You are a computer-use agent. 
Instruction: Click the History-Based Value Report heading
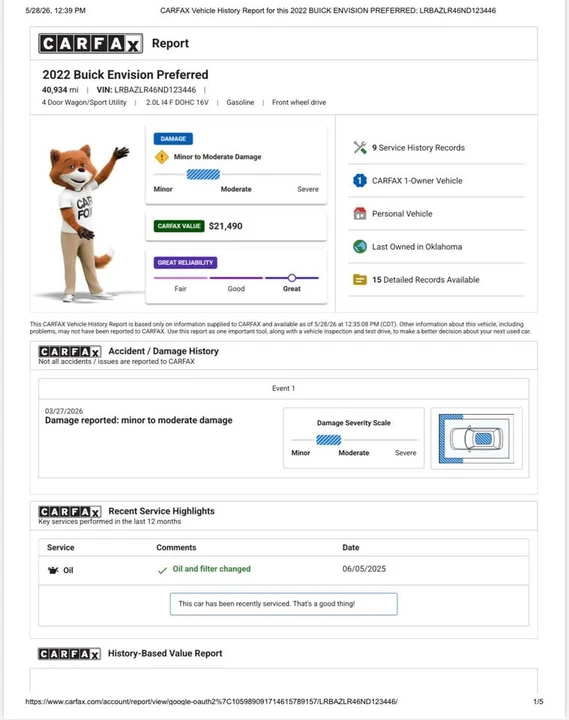coord(165,653)
